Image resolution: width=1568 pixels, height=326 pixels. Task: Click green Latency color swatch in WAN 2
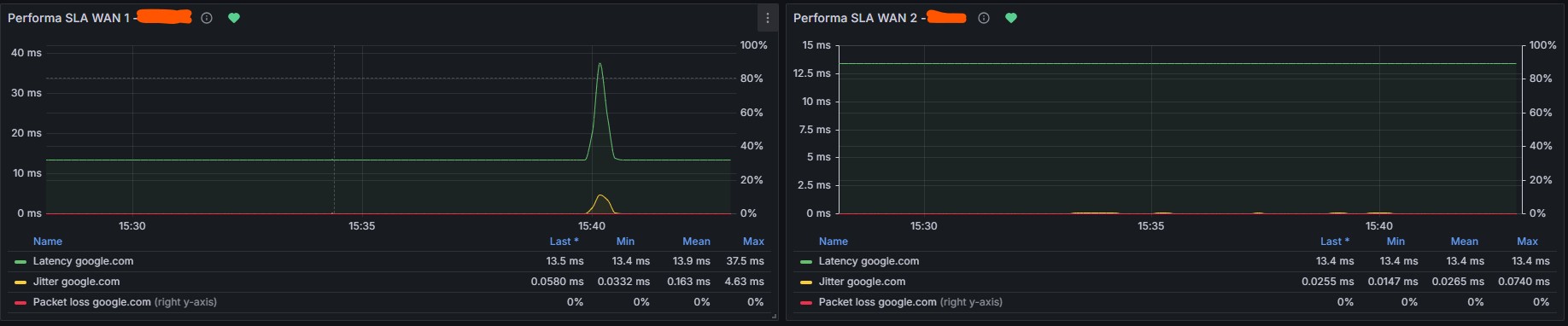pyautogui.click(x=806, y=262)
